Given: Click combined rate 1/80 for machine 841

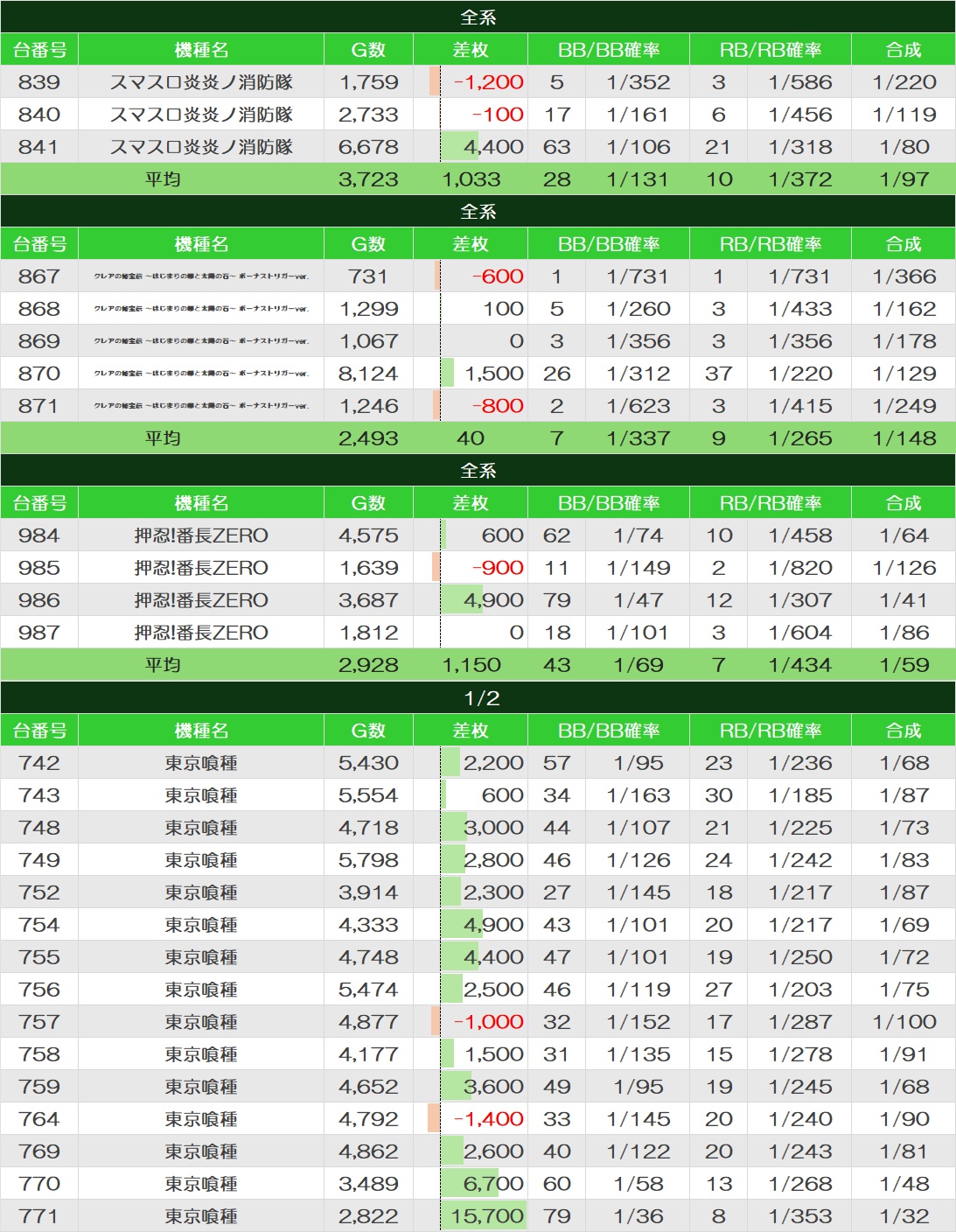Looking at the screenshot, I should coord(904,147).
